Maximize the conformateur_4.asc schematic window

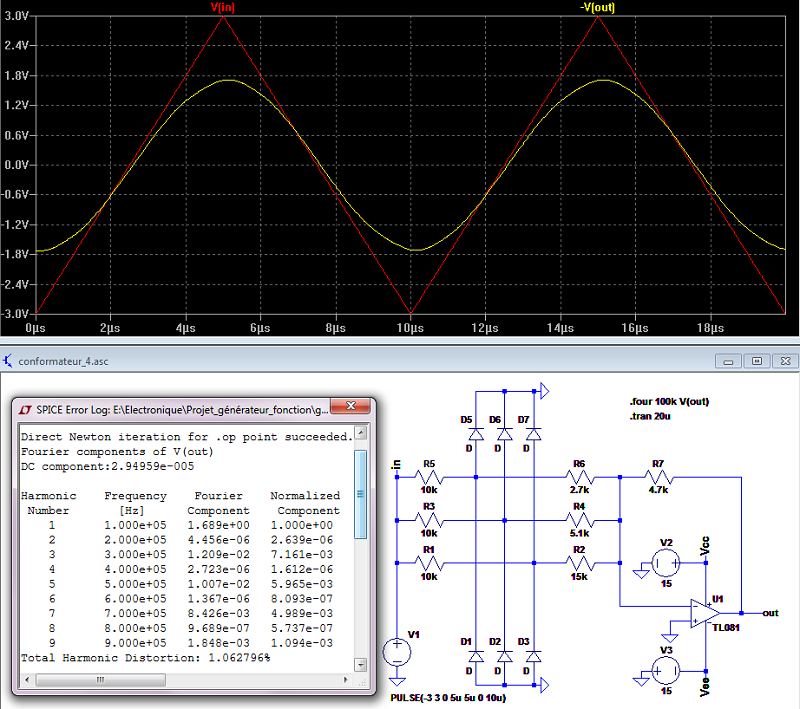(757, 362)
